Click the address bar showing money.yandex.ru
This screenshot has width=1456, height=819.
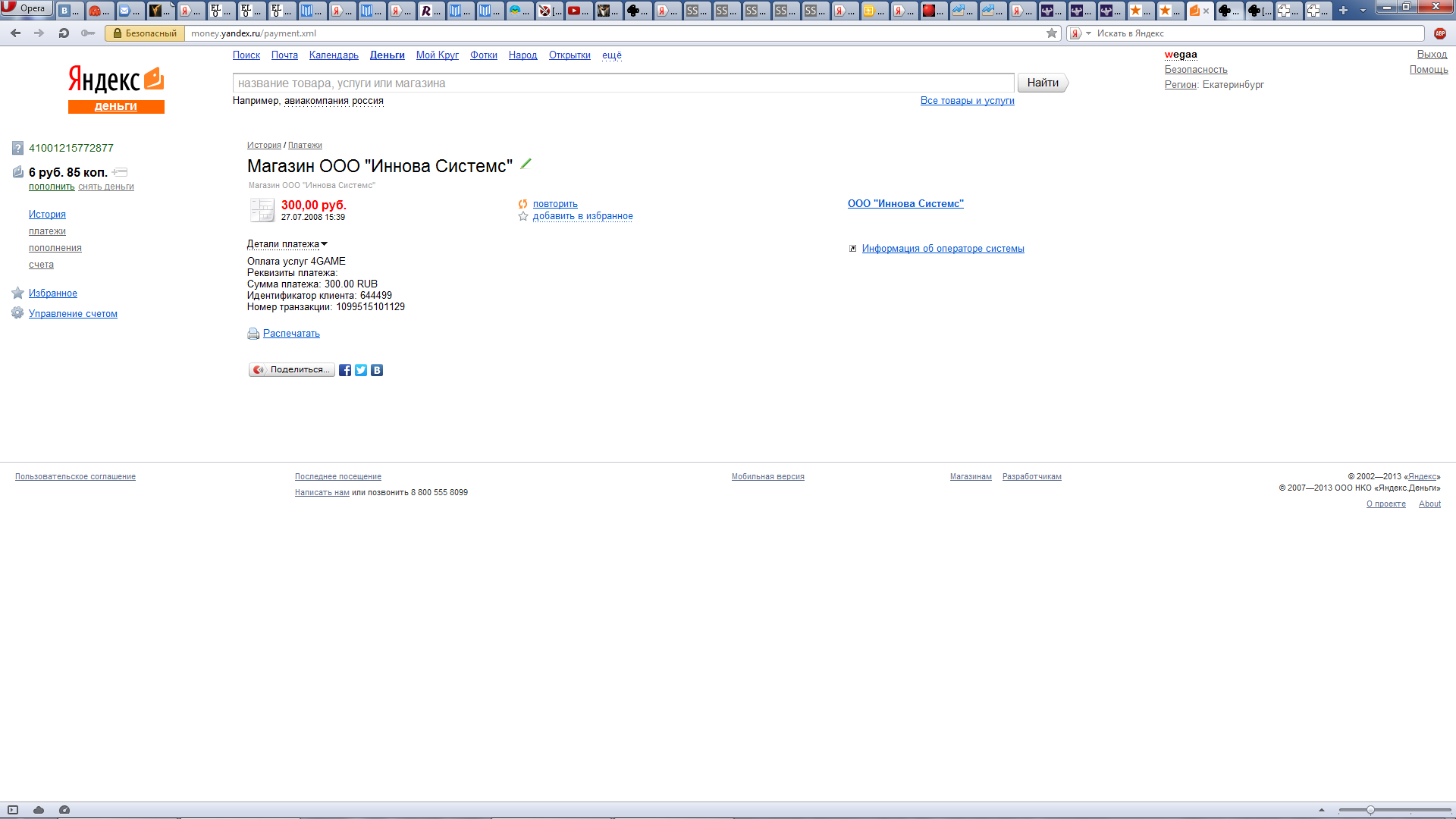[x=614, y=33]
